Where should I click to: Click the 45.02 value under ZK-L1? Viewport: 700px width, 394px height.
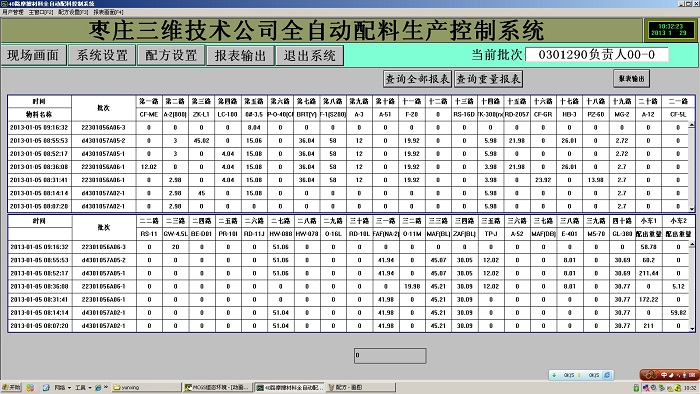click(201, 141)
